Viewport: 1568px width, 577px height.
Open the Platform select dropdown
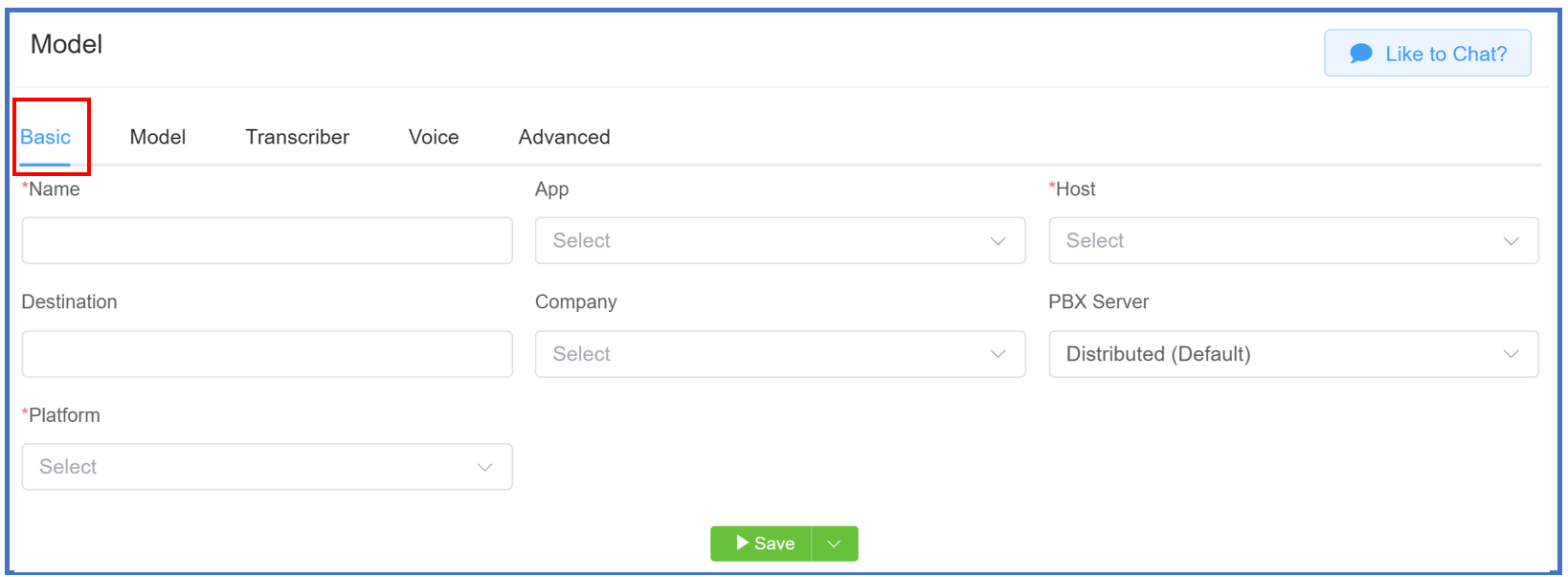point(267,467)
